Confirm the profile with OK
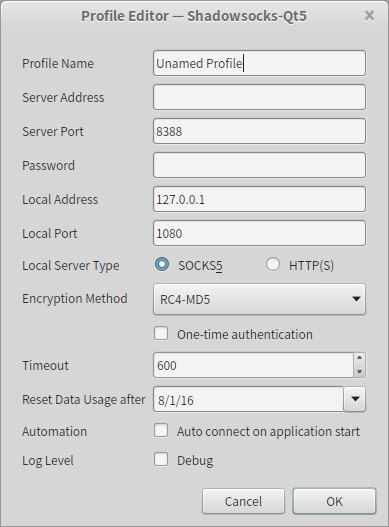389x527 pixels. coord(334,501)
